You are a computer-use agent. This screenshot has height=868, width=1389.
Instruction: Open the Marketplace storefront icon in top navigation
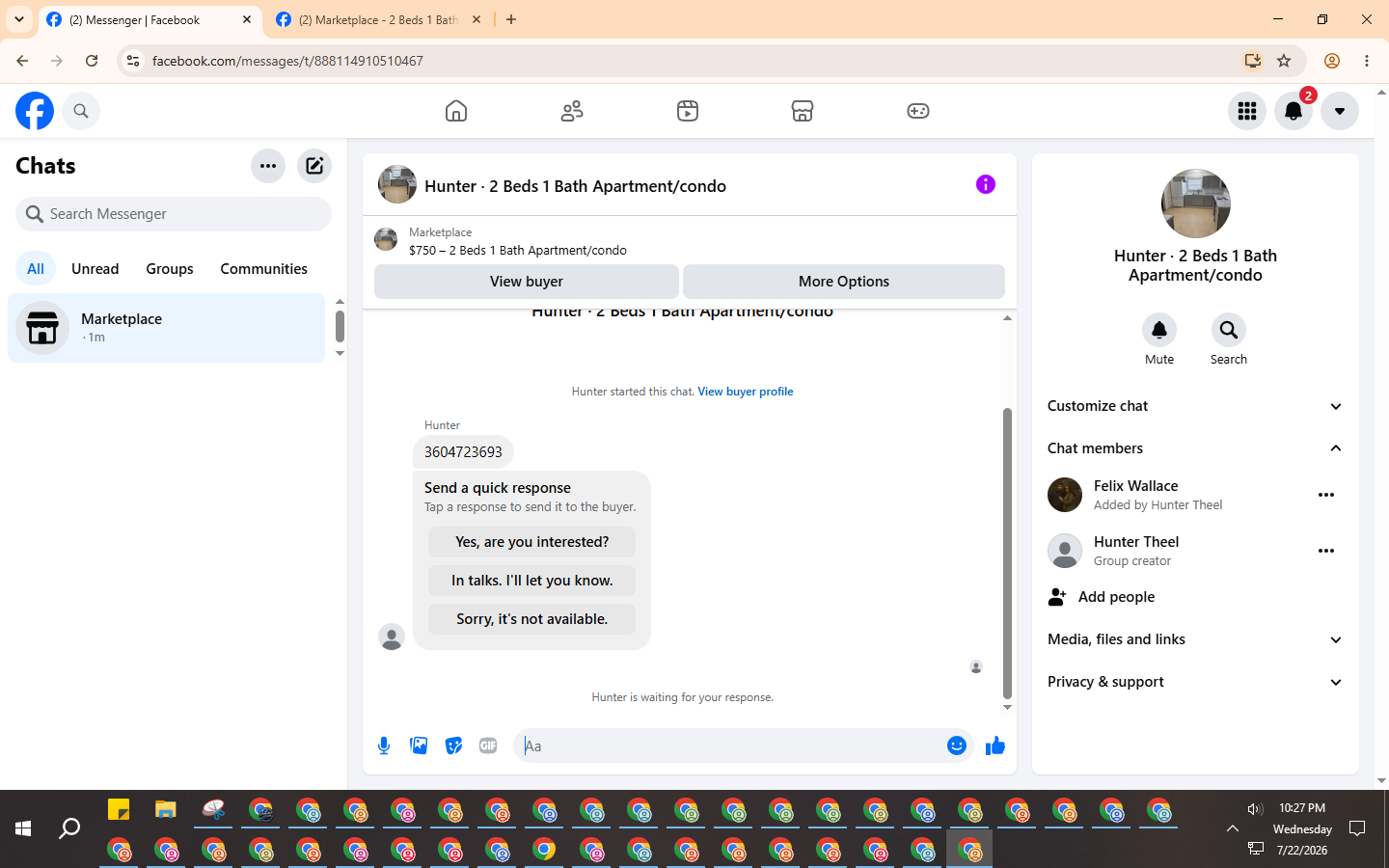click(803, 111)
